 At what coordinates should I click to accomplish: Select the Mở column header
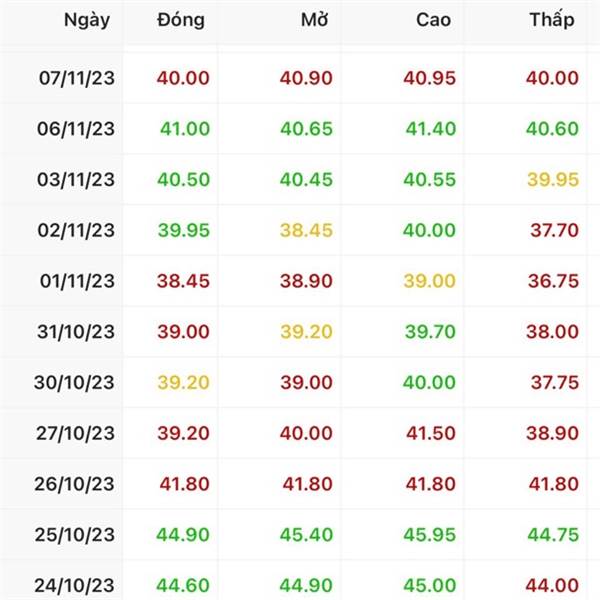coord(315,20)
